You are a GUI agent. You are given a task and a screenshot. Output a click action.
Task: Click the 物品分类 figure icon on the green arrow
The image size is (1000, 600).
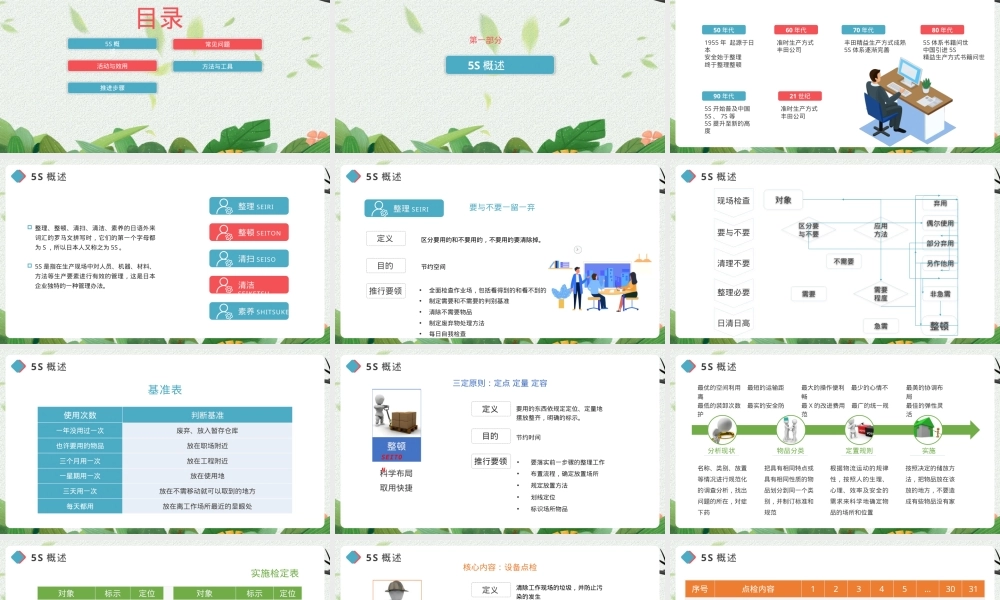click(790, 429)
